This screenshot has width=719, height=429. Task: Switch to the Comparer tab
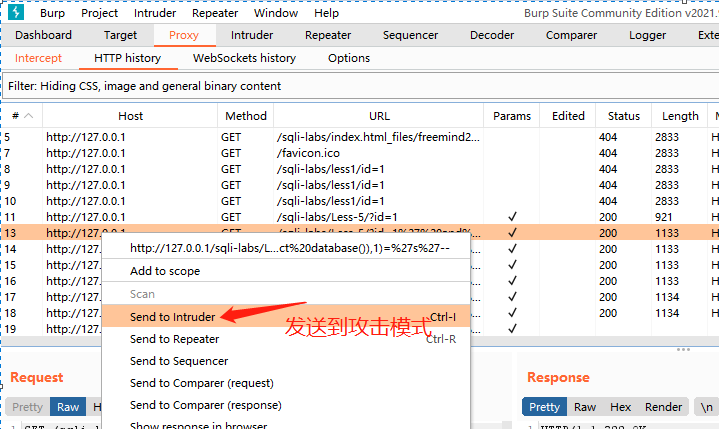[571, 35]
